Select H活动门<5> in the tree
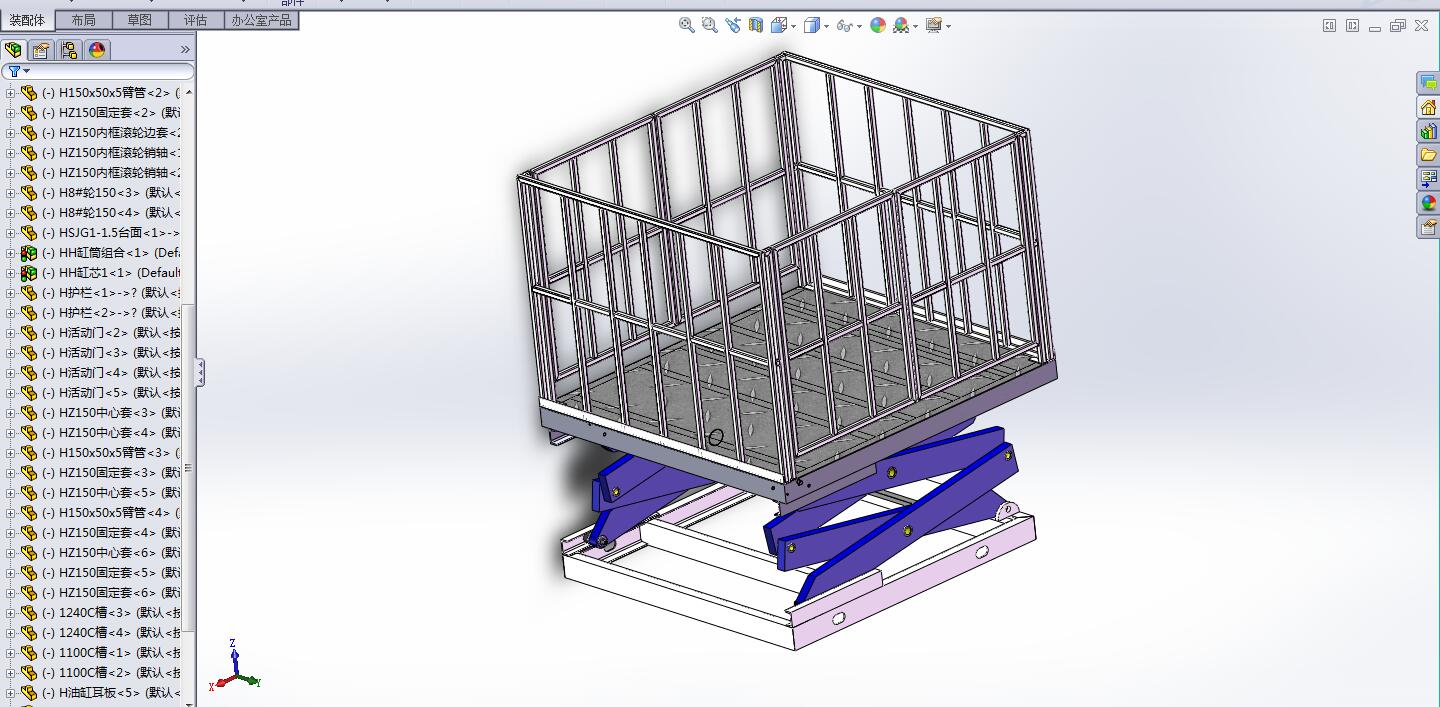This screenshot has width=1440, height=707. tap(111, 393)
